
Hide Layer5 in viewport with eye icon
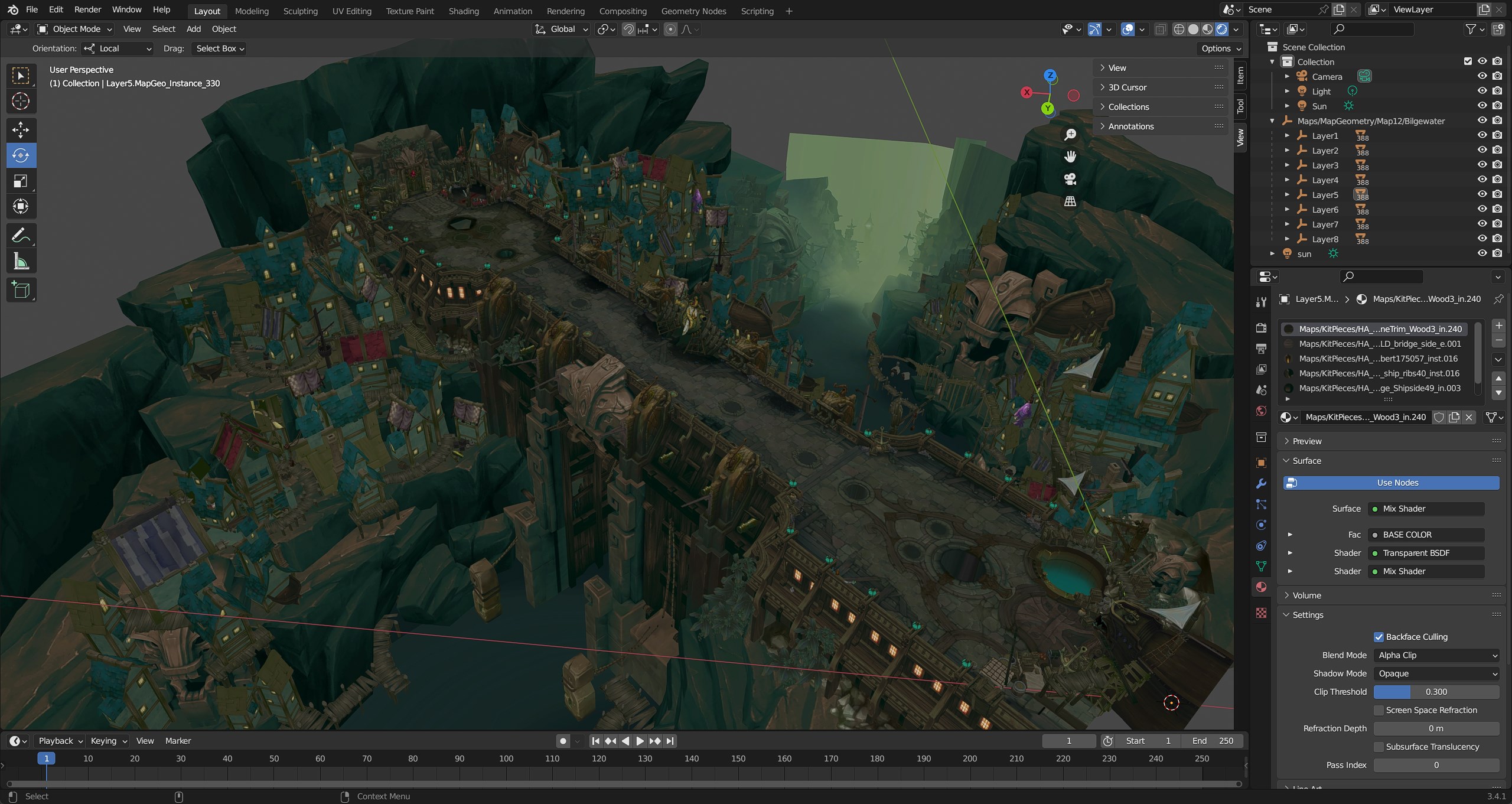1482,194
